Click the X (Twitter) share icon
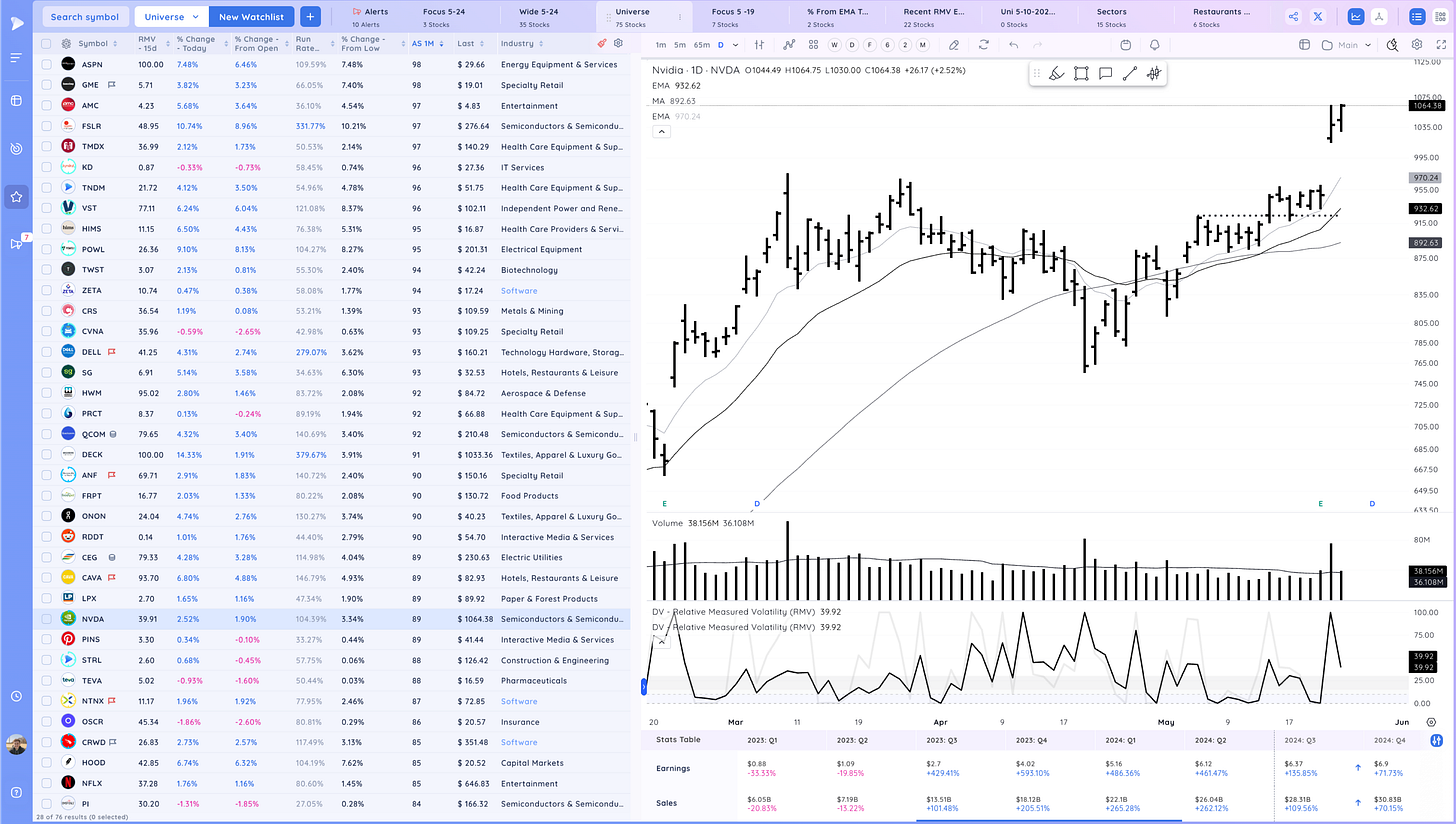 coord(1319,16)
